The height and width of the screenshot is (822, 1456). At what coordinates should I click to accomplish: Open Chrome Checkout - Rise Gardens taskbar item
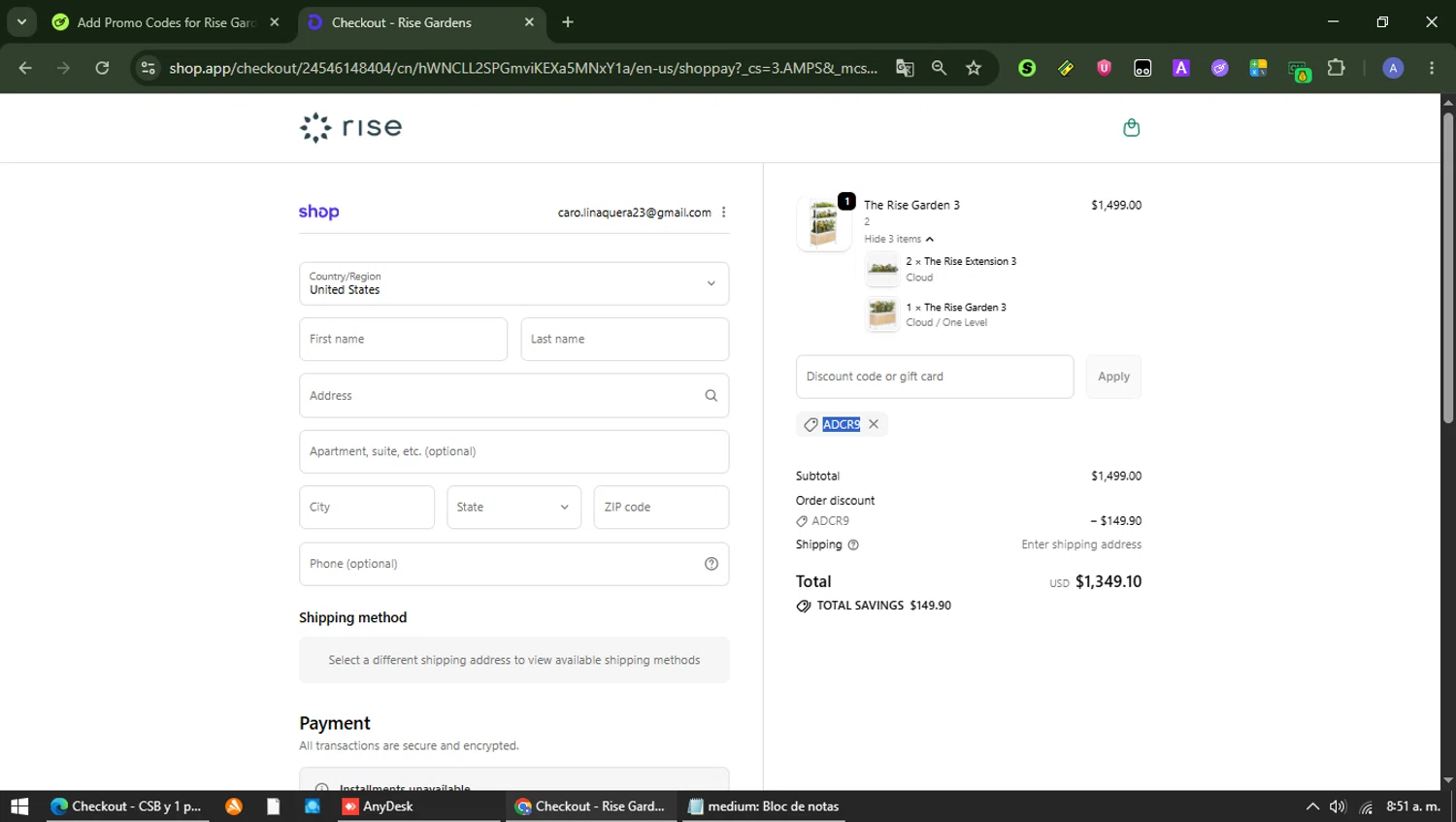click(x=590, y=806)
